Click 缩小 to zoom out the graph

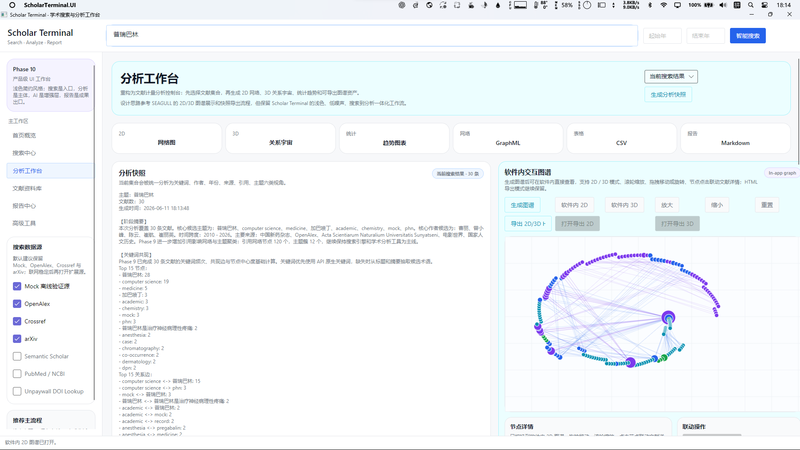click(x=717, y=205)
